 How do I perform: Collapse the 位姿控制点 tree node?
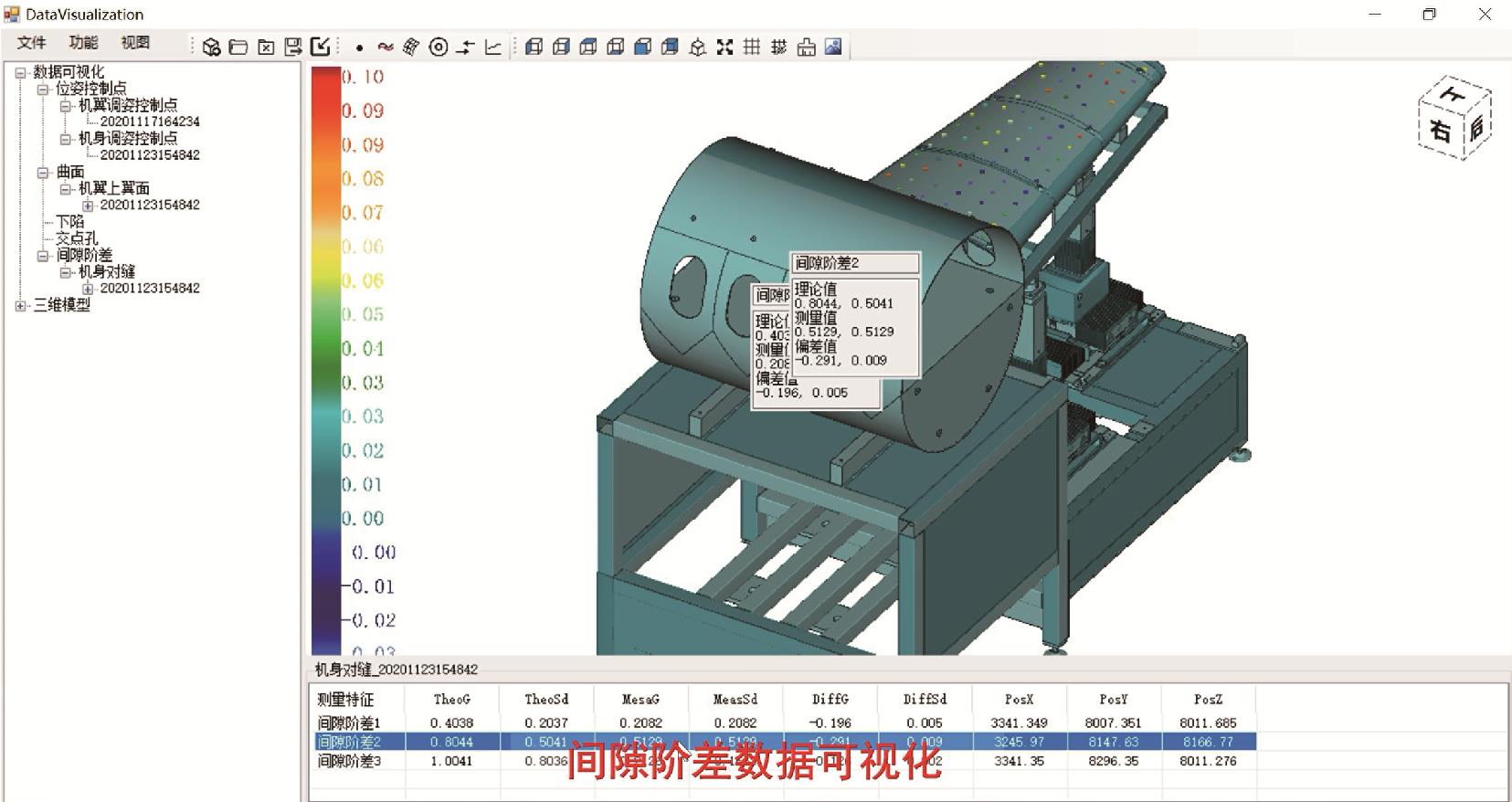point(42,89)
